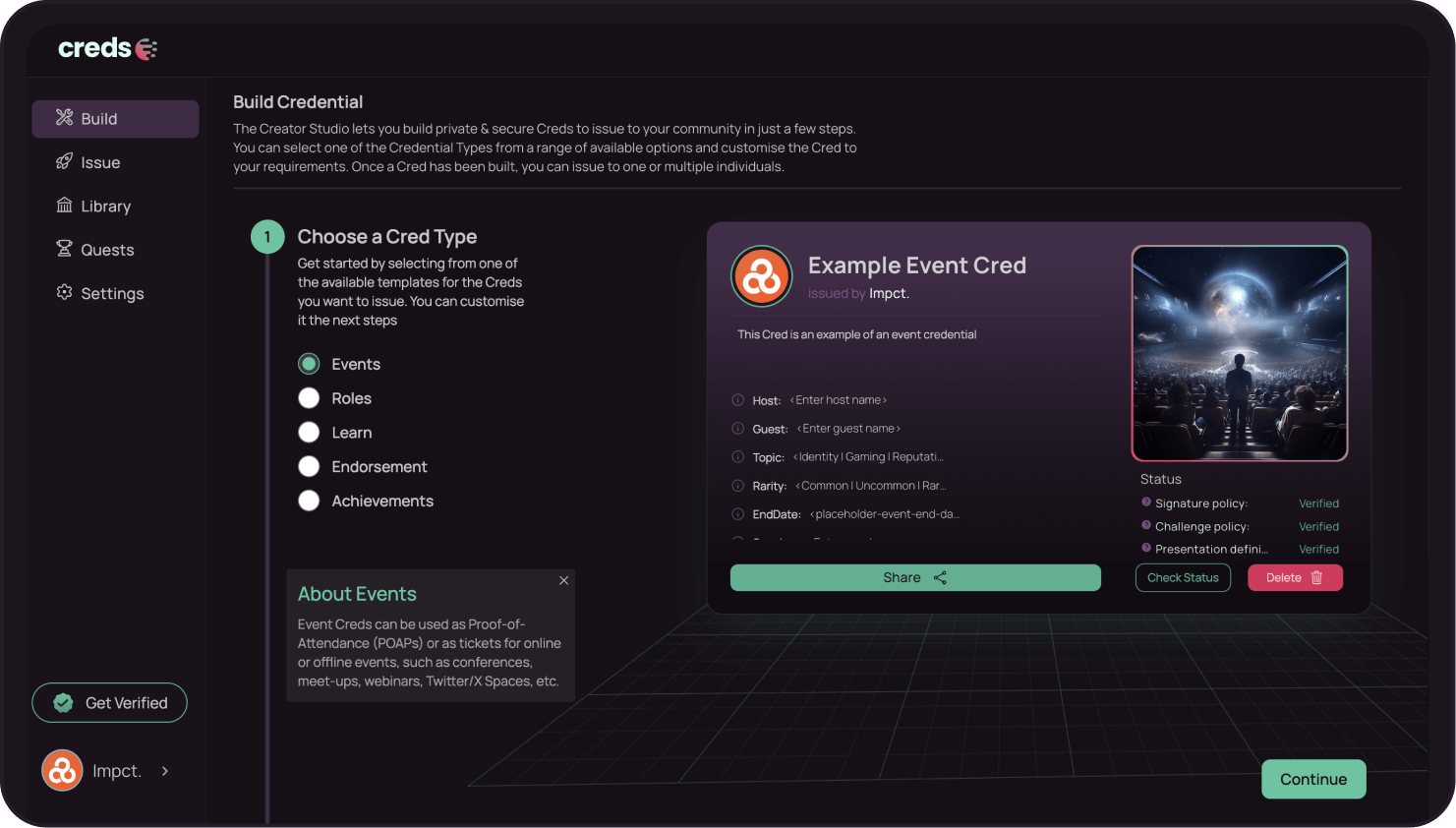Click the Impct. account avatar in sidebar
The width and height of the screenshot is (1456, 828).
62,771
